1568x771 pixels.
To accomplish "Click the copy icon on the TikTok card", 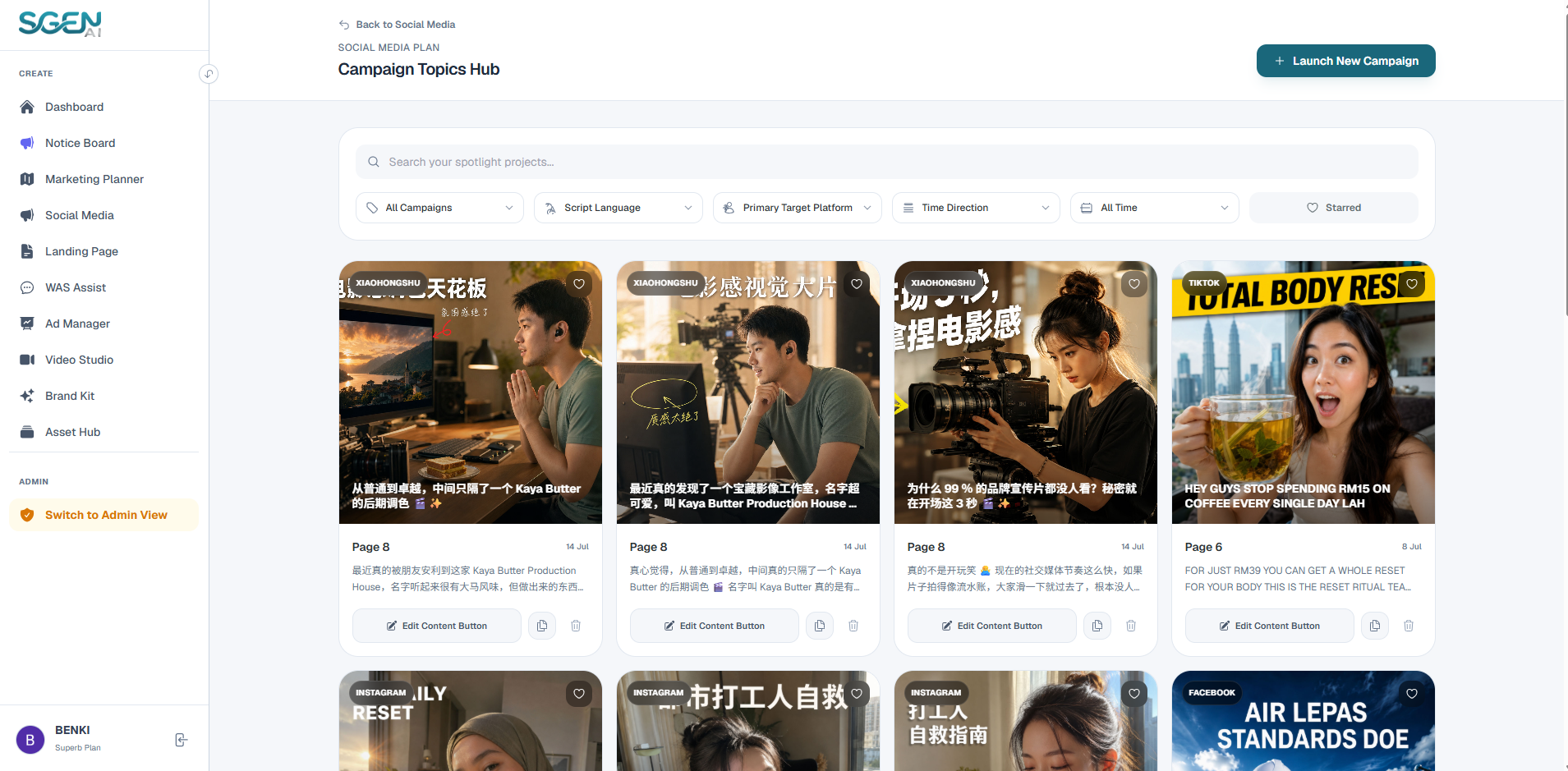I will pos(1374,626).
